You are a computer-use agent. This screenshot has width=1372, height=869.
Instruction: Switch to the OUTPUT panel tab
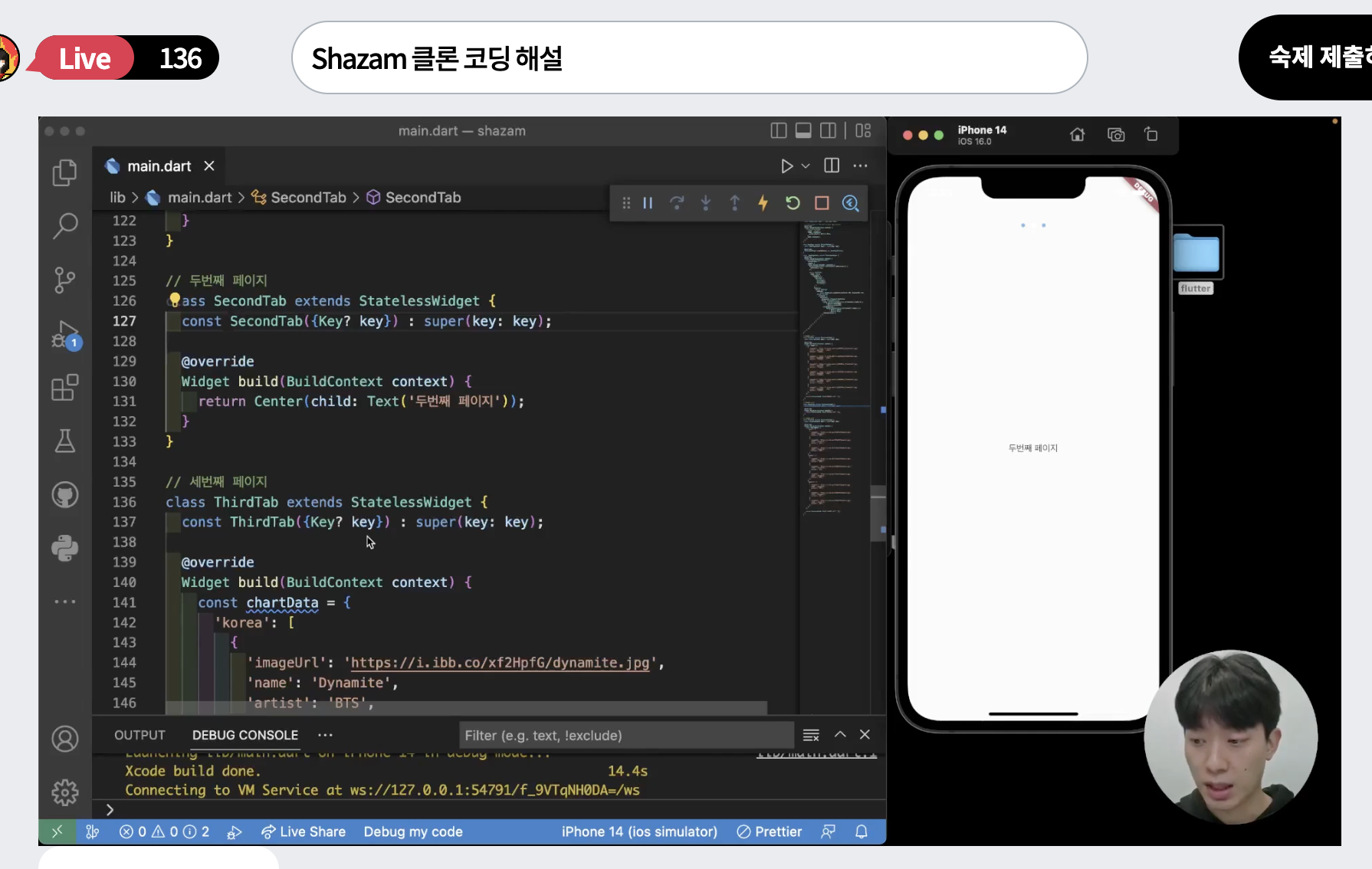coord(139,735)
